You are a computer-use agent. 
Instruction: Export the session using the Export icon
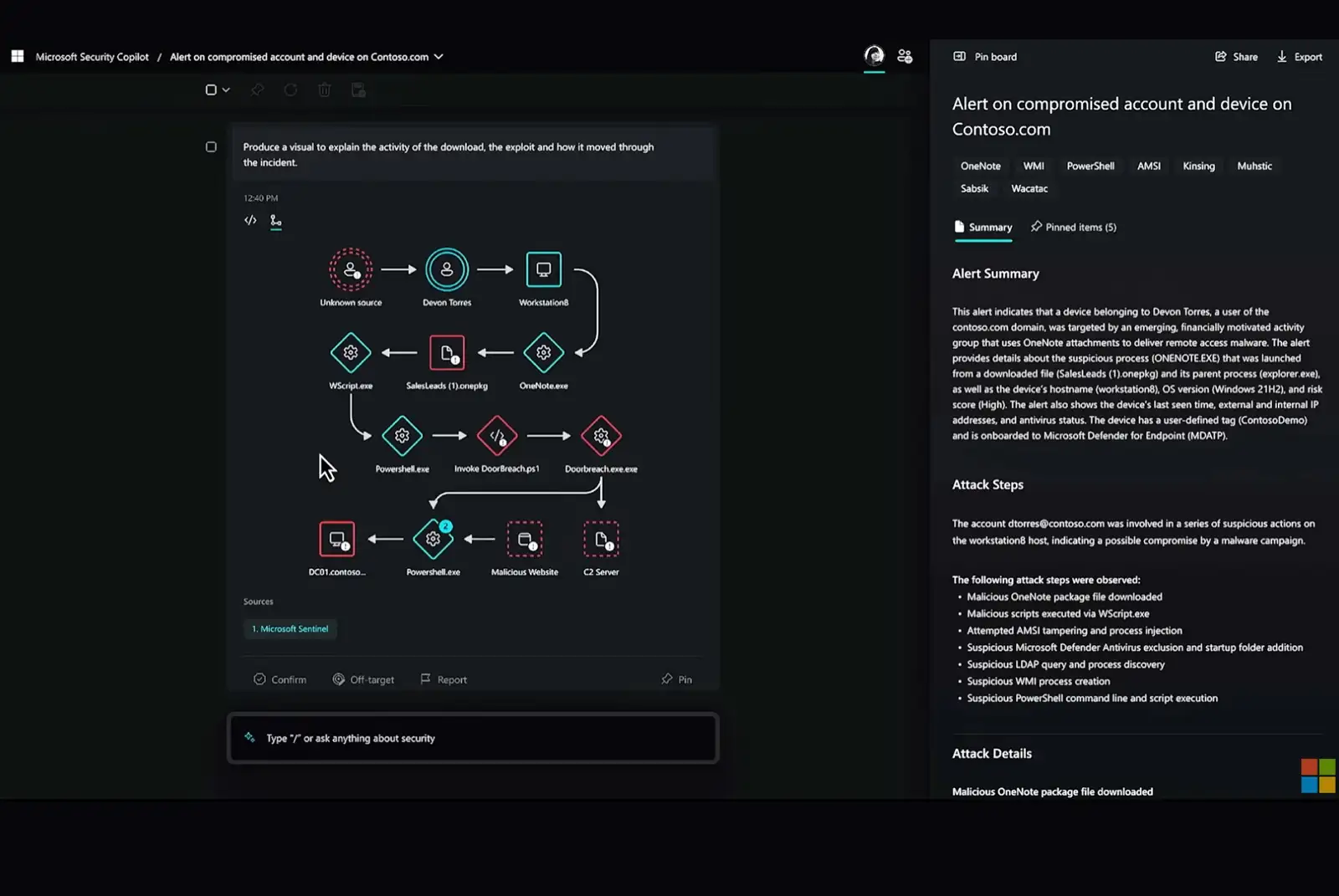coord(1299,56)
